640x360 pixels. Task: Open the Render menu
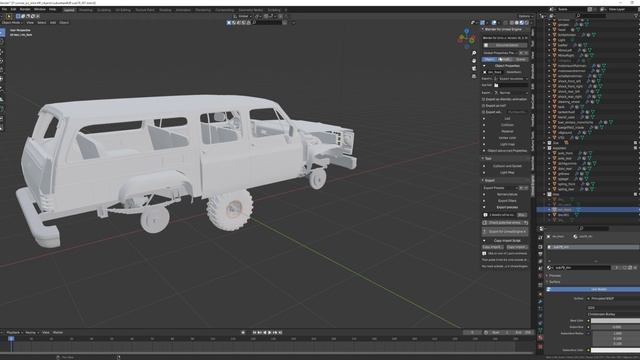coord(25,9)
